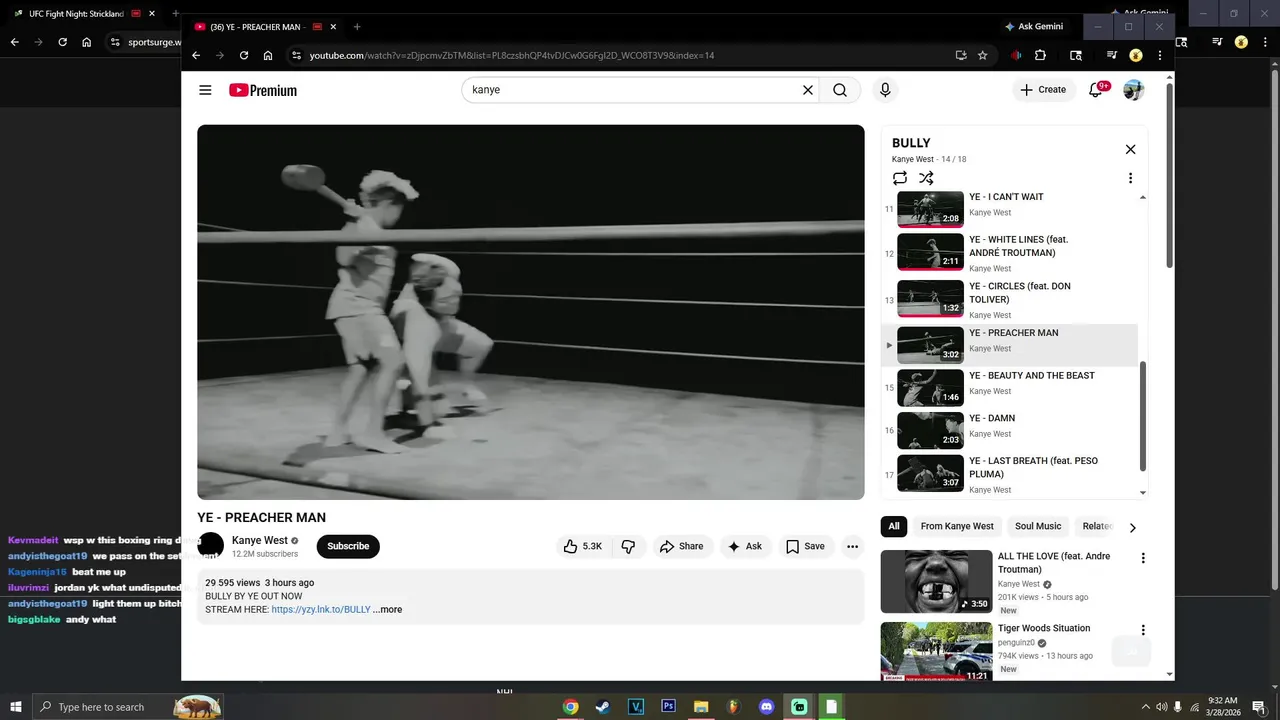Select YE - LAST BREATH (feat. PESO PLUMA)
Screen dimensions: 1280x720
pos(1011,474)
